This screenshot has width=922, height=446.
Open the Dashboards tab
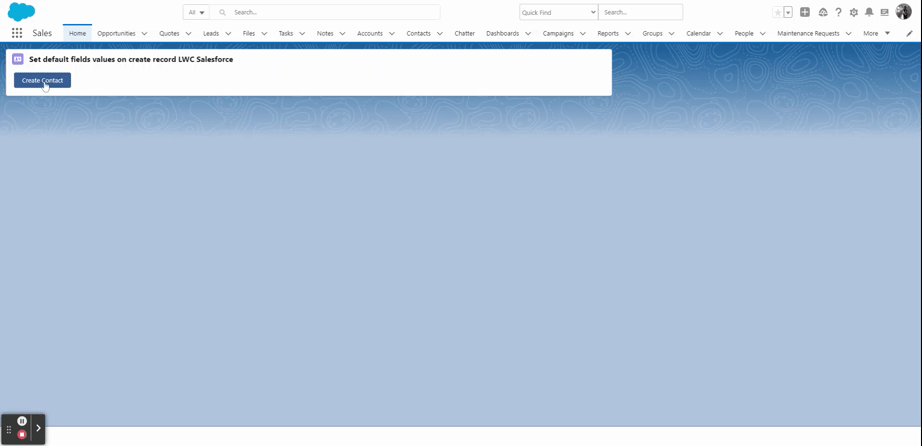click(x=503, y=34)
